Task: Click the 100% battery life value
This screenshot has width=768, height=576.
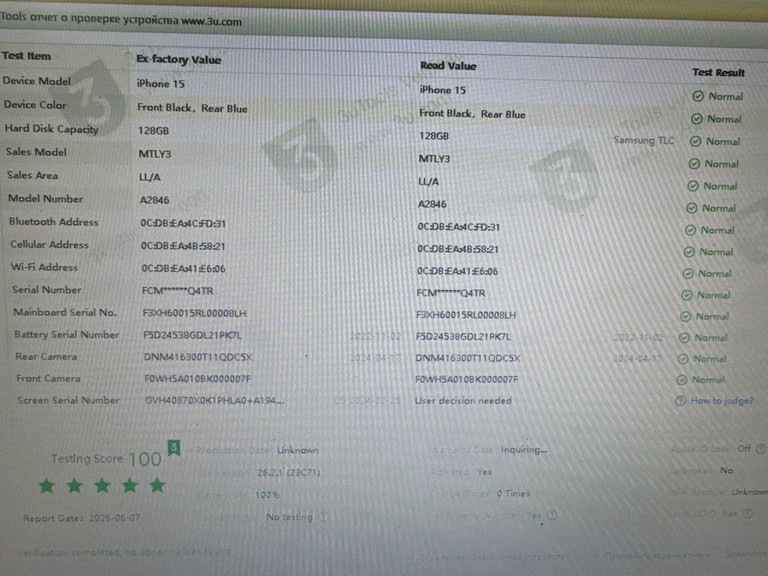Action: pos(267,495)
